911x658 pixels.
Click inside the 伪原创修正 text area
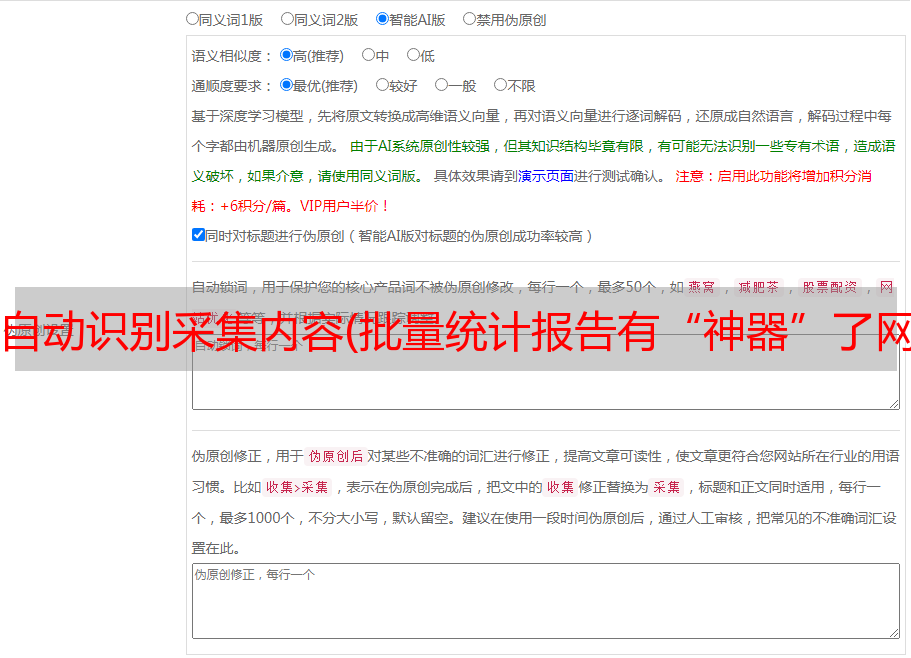tap(546, 601)
